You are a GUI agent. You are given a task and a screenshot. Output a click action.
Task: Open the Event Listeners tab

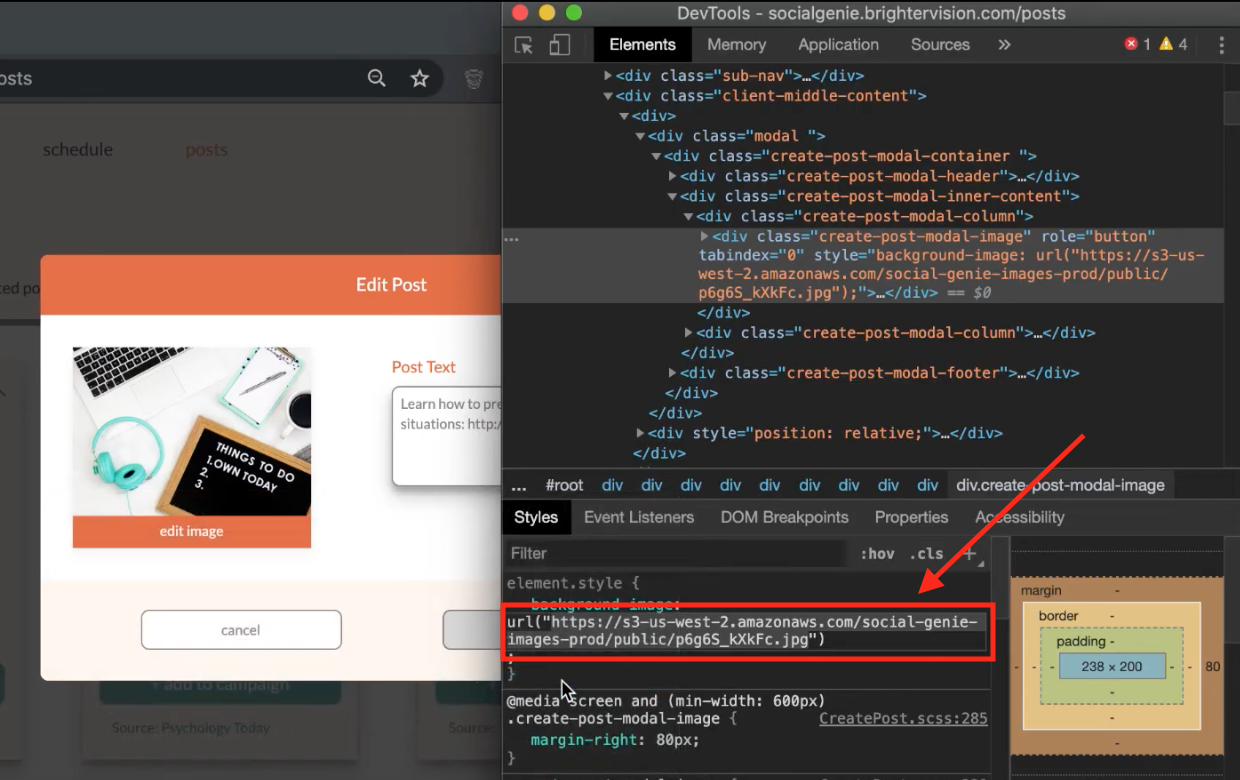click(639, 517)
